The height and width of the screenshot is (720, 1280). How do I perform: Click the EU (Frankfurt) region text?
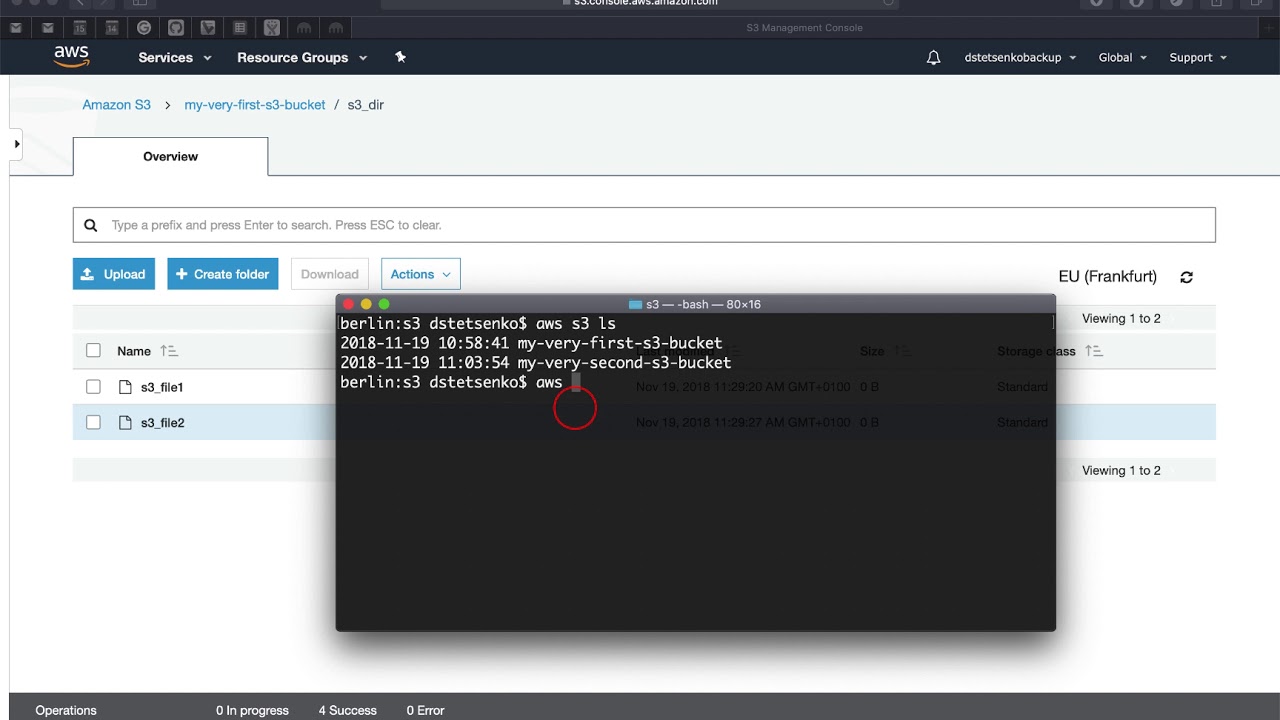[1107, 277]
